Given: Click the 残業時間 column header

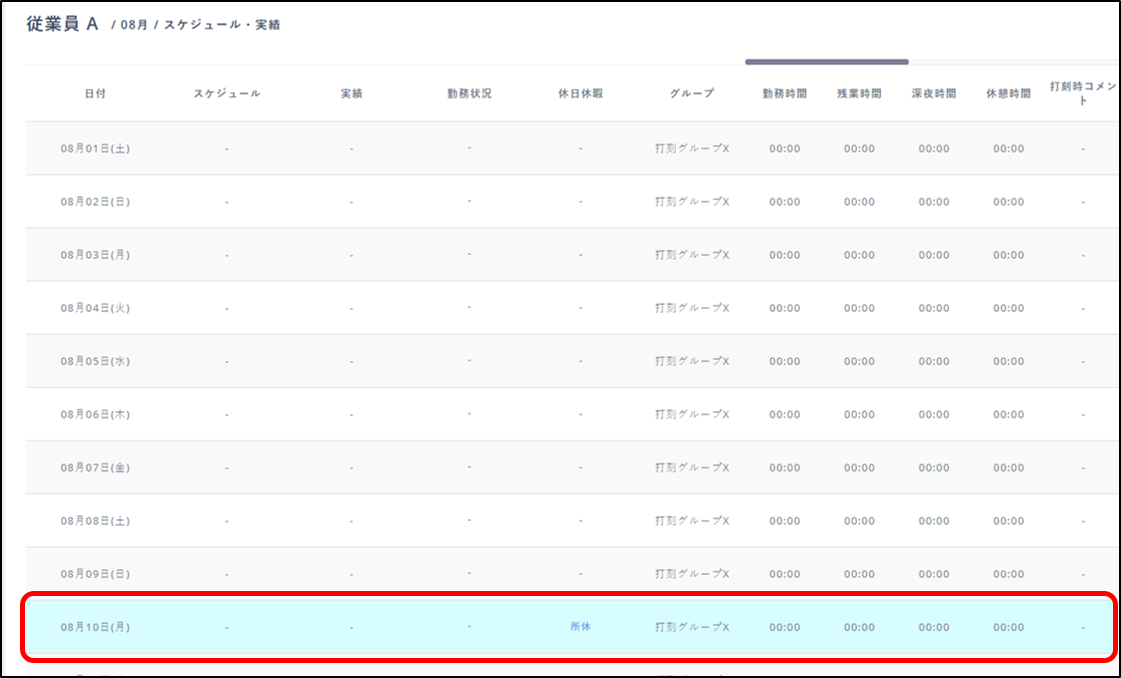Looking at the screenshot, I should [859, 94].
